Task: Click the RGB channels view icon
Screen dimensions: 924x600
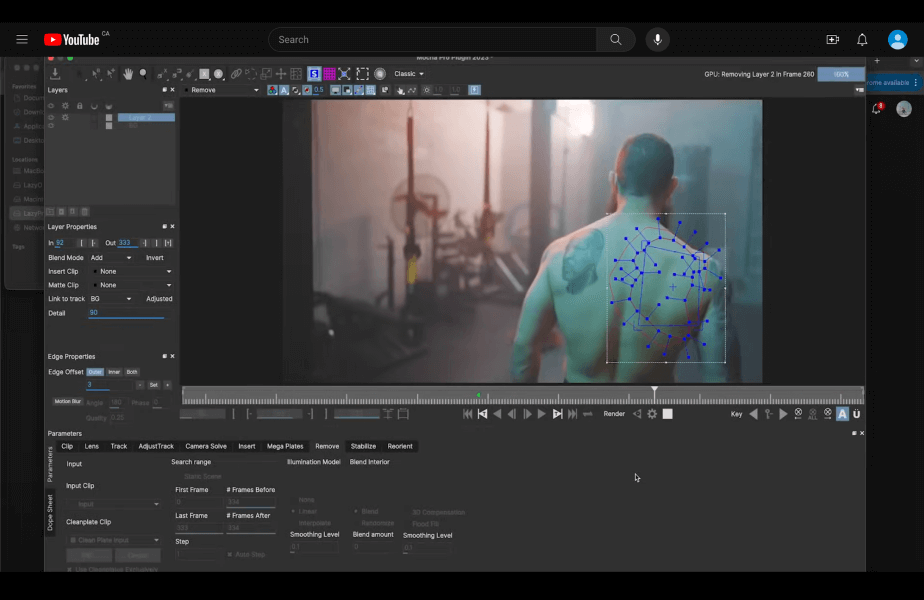Action: tap(272, 90)
